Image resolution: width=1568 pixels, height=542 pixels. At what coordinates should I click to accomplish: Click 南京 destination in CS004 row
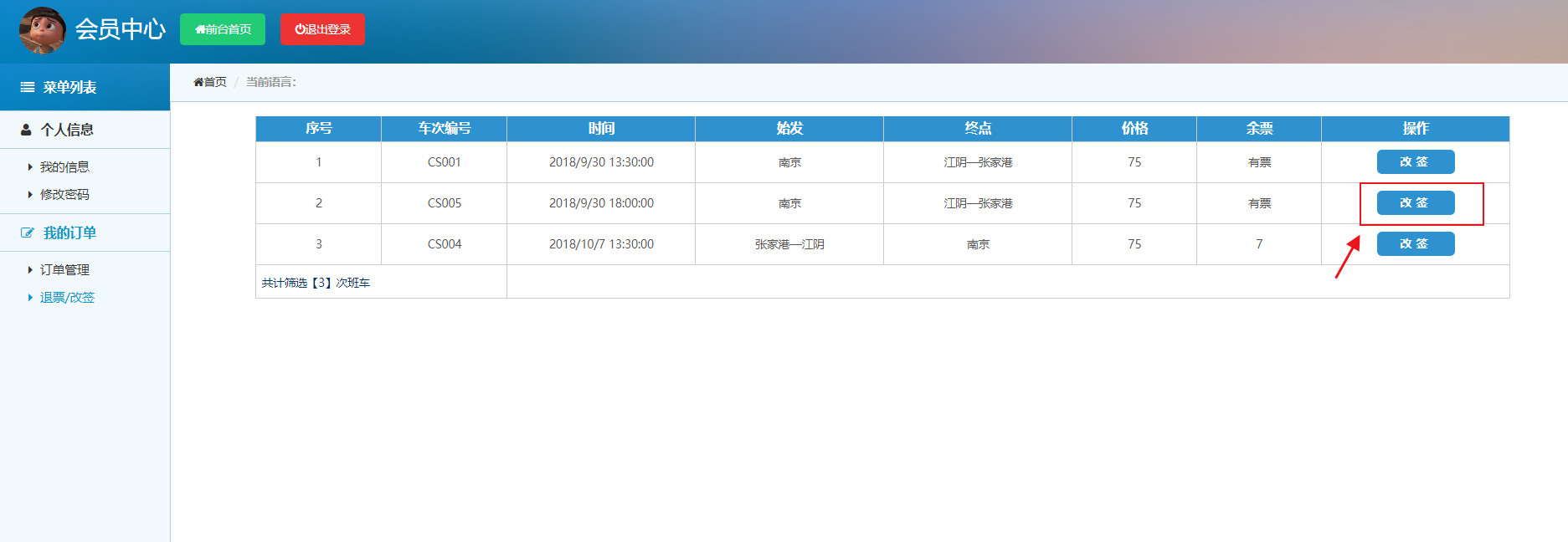[978, 244]
